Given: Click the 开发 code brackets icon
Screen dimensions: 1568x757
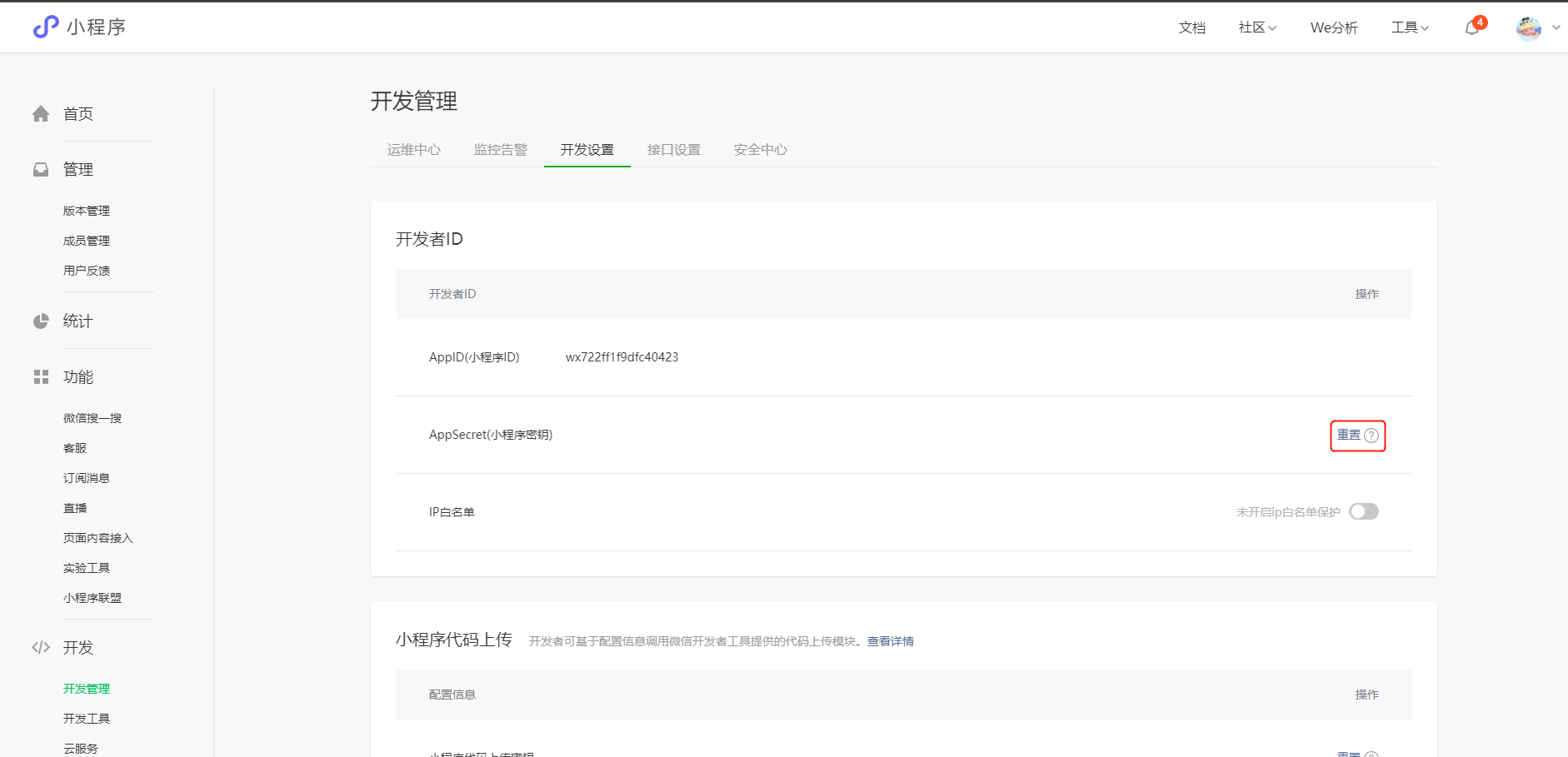Looking at the screenshot, I should pyautogui.click(x=41, y=647).
